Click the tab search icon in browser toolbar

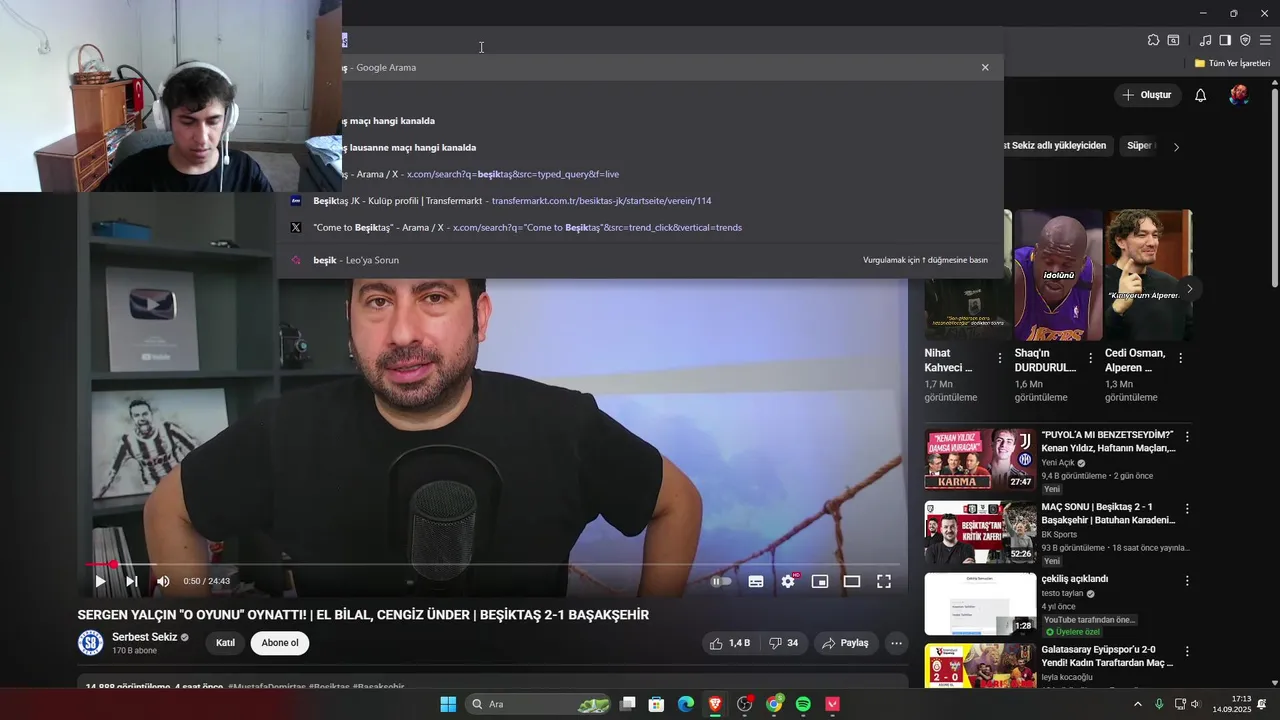coord(1173,40)
